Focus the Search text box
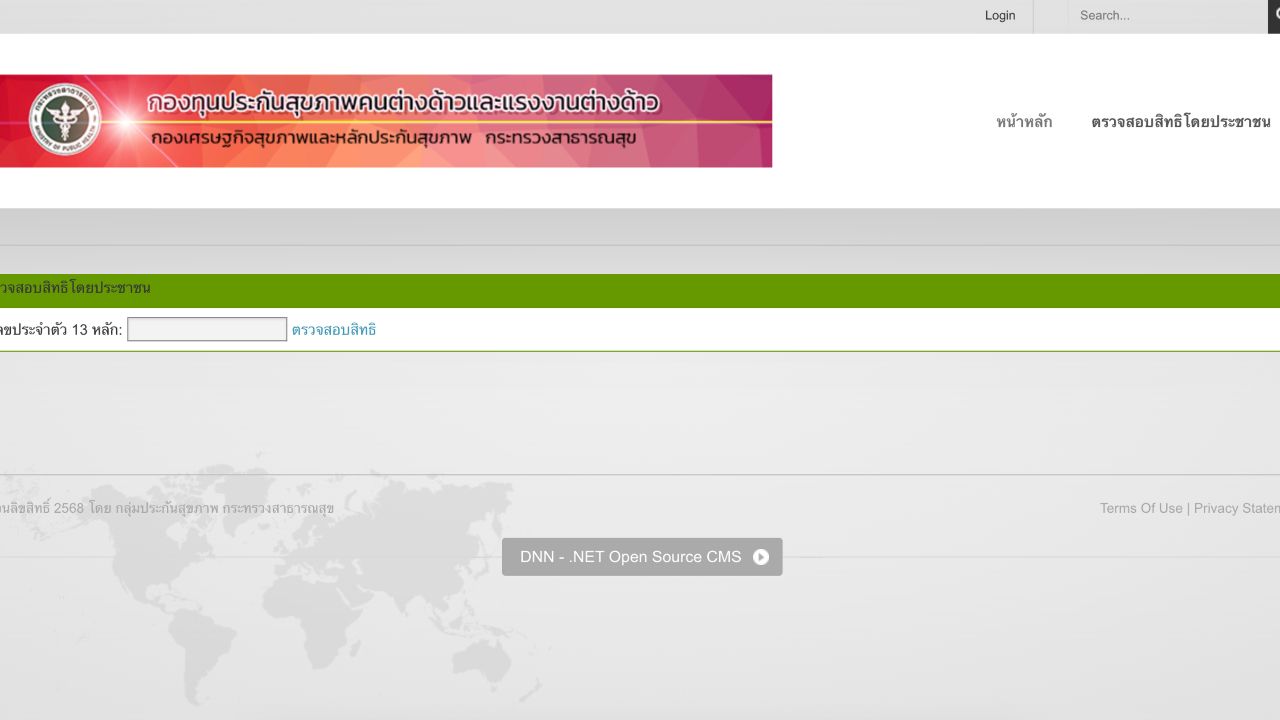Screen dimensions: 1280x720 (x=1165, y=15)
